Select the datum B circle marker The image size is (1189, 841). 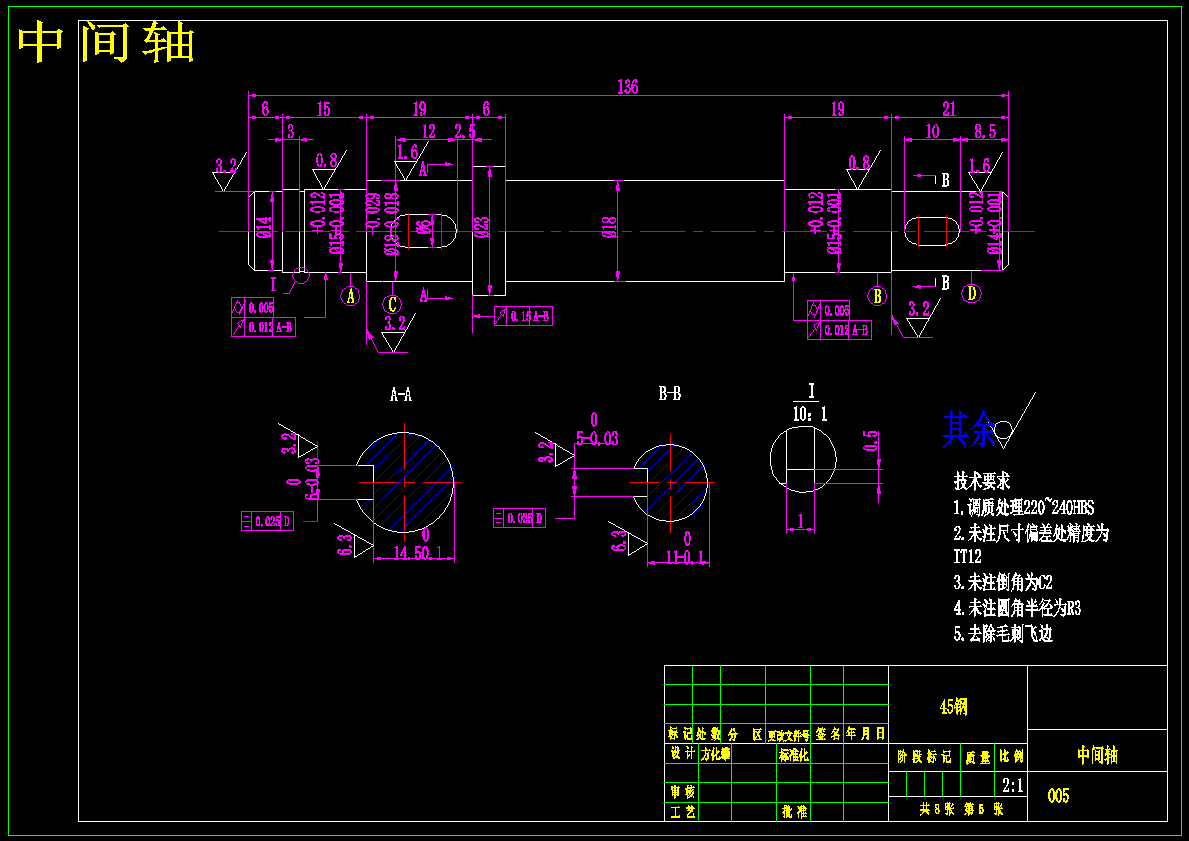[x=877, y=296]
